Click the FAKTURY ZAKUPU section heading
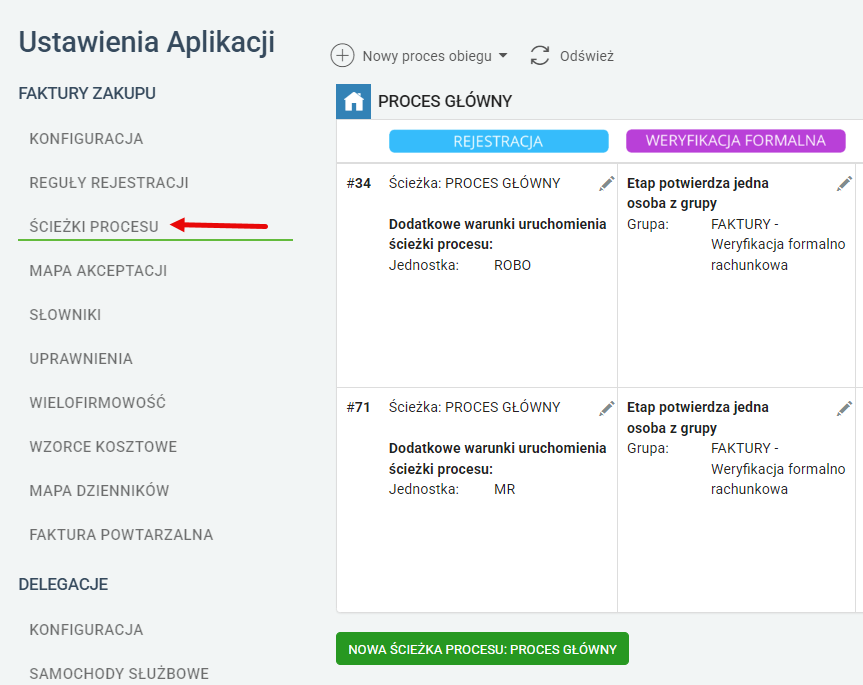The image size is (863, 685). [x=87, y=94]
